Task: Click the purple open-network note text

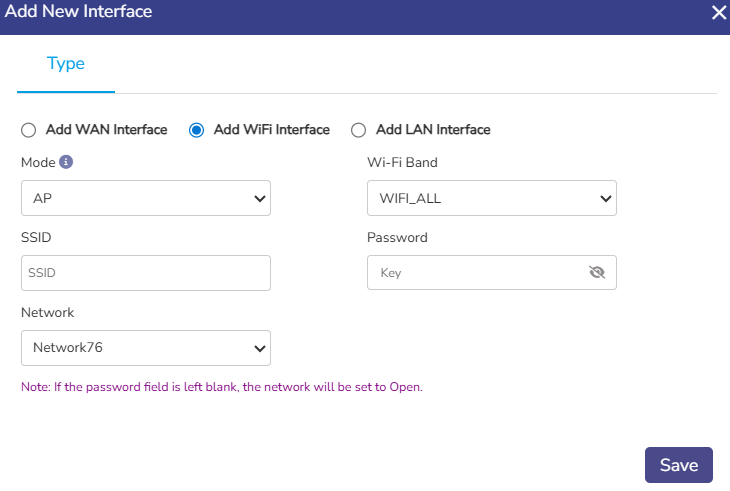Action: pos(221,387)
